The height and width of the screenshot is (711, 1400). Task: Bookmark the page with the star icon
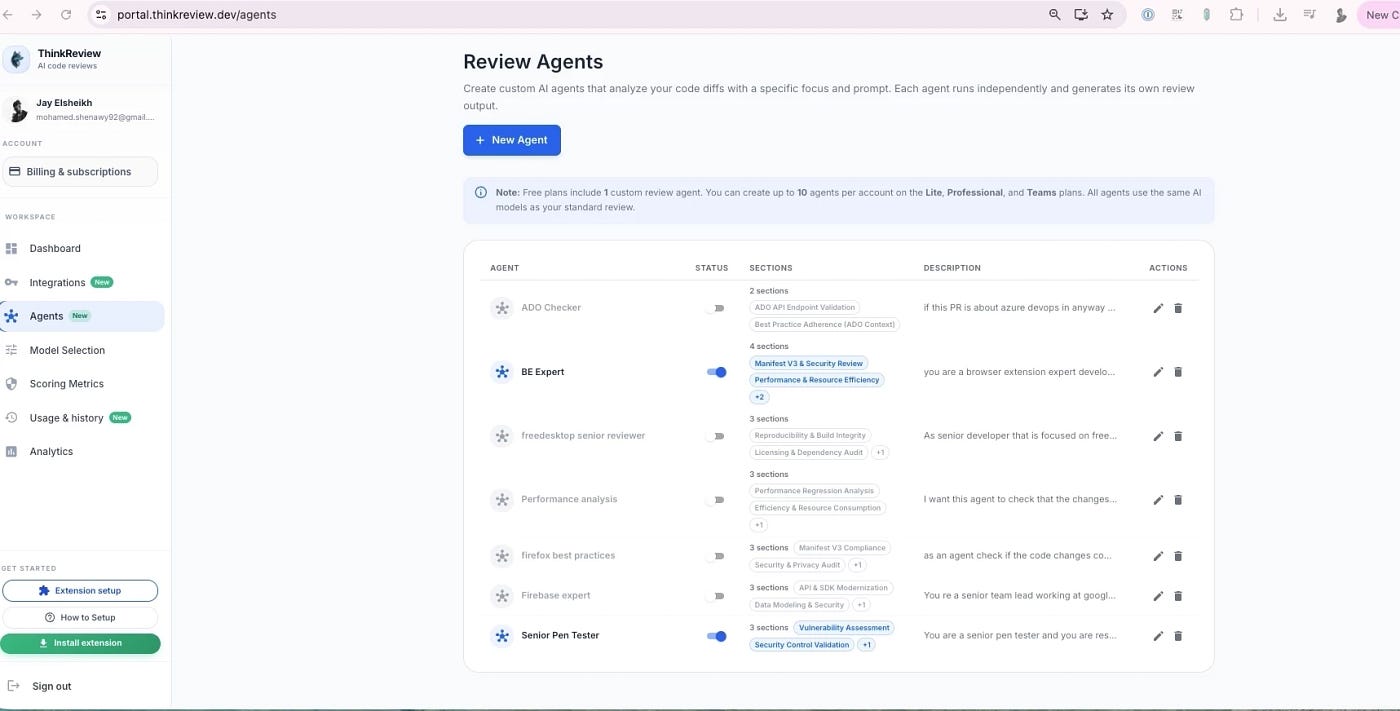[1108, 14]
